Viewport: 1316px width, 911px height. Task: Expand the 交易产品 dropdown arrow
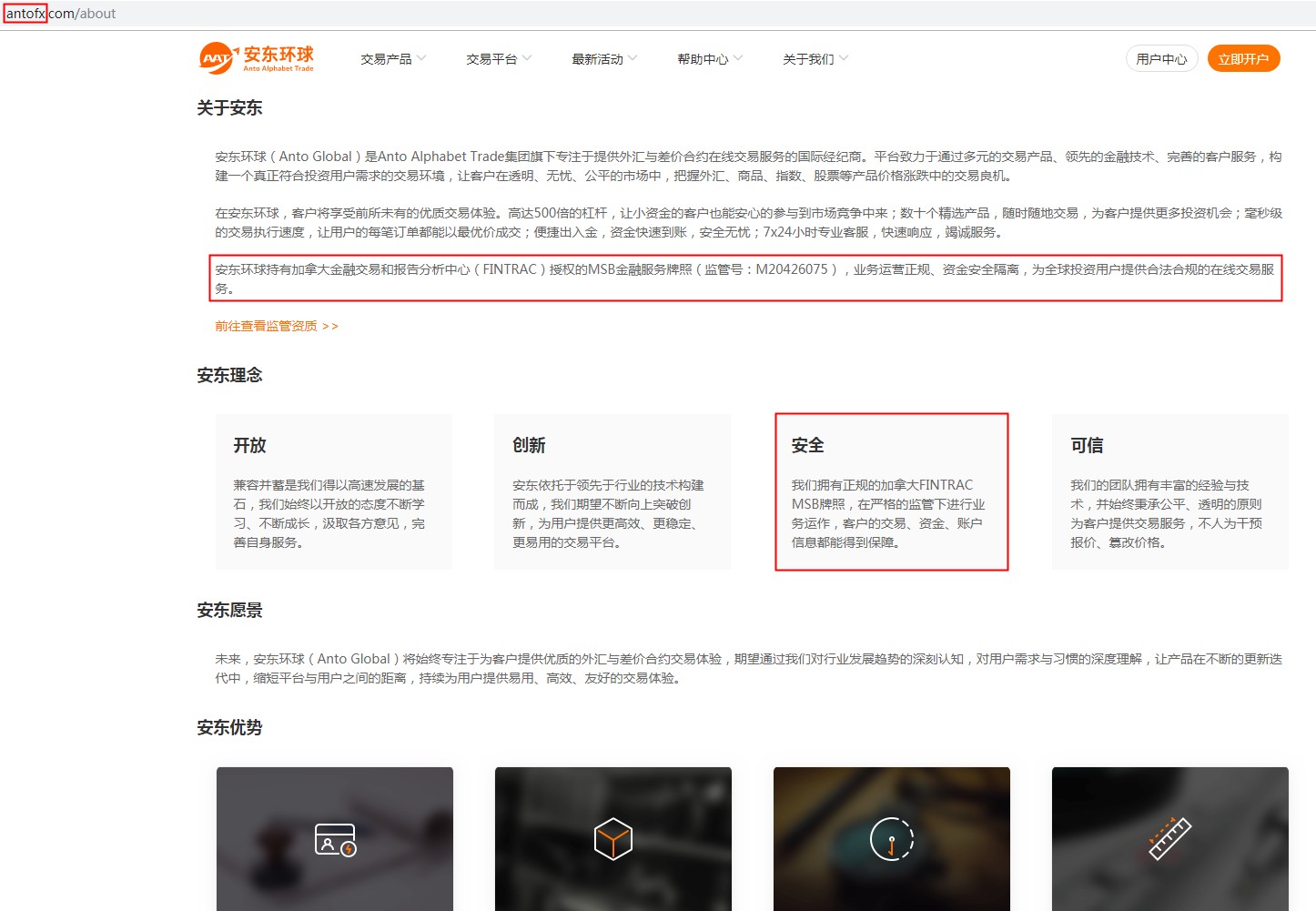point(421,58)
